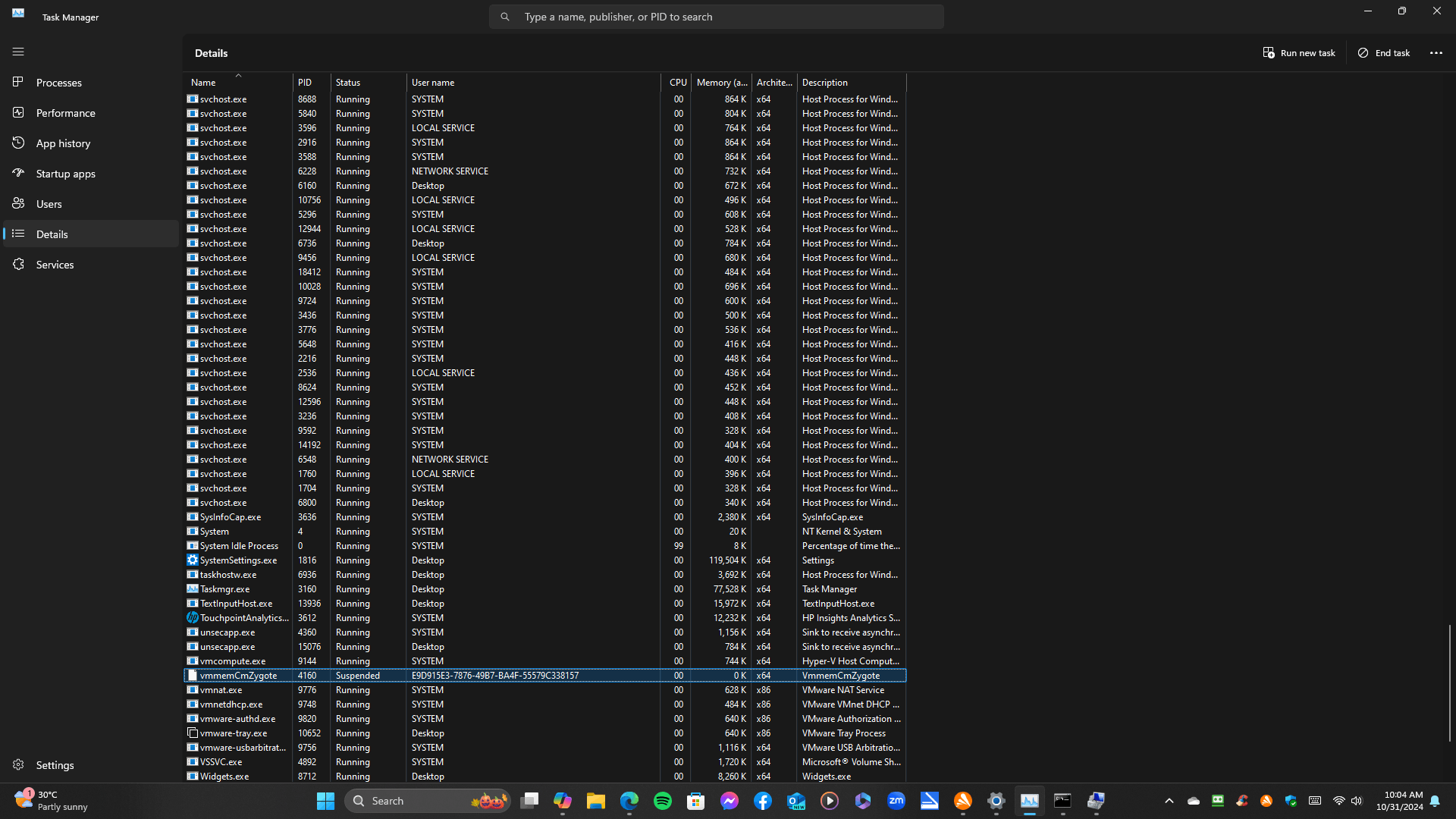Open the Processes page
The image size is (1456, 819).
coord(91,83)
